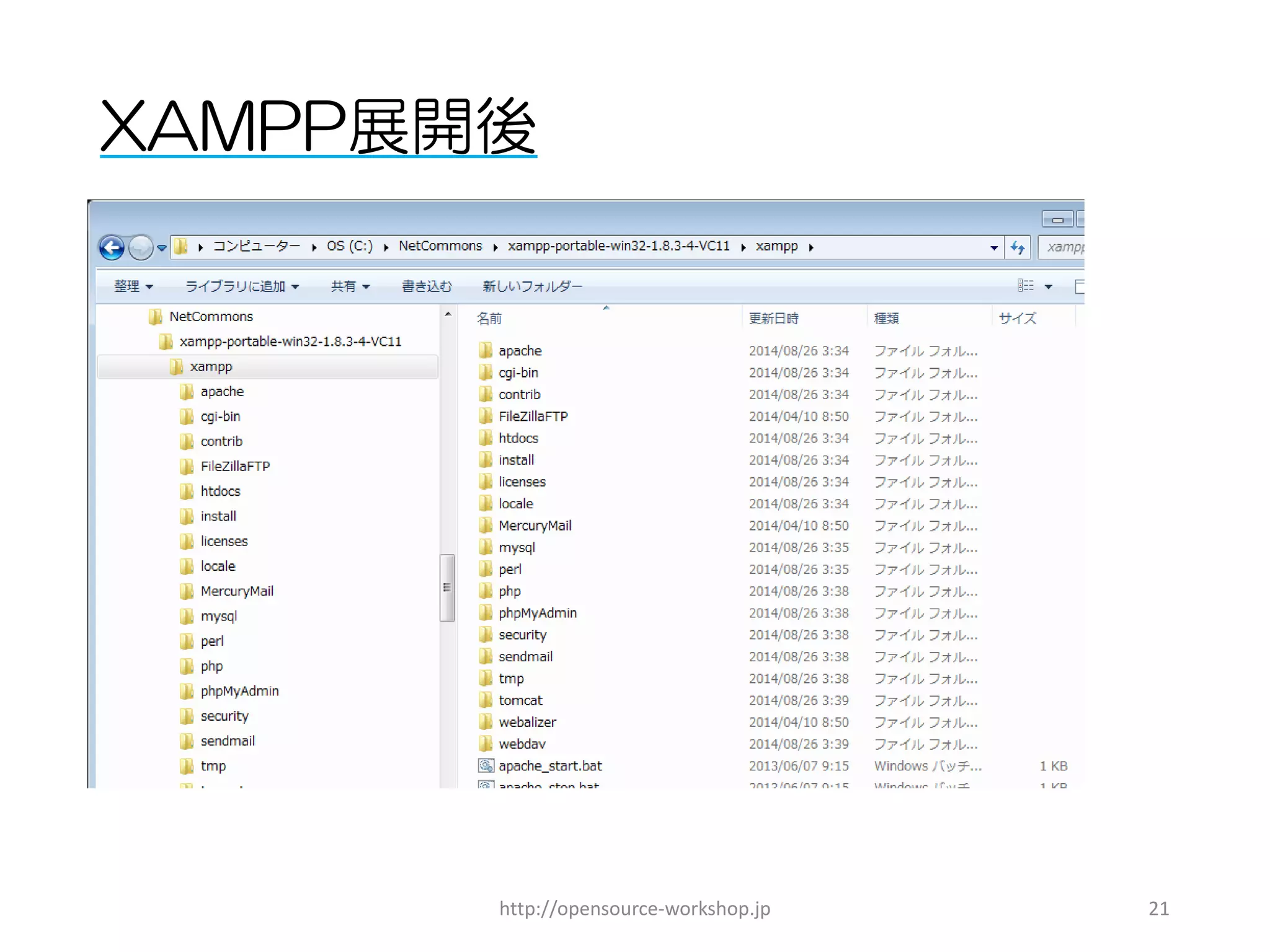This screenshot has width=1270, height=952.
Task: Select NetCommons in the address breadcrumb
Action: tap(440, 246)
